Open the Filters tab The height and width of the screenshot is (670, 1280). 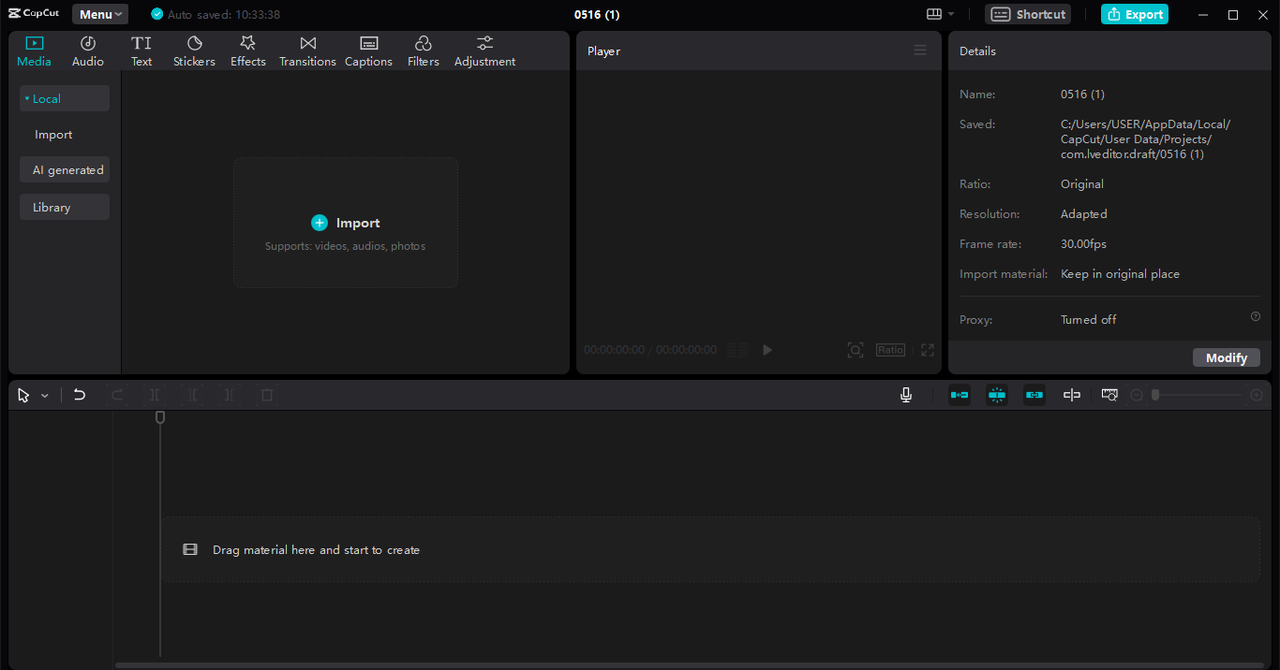point(423,51)
